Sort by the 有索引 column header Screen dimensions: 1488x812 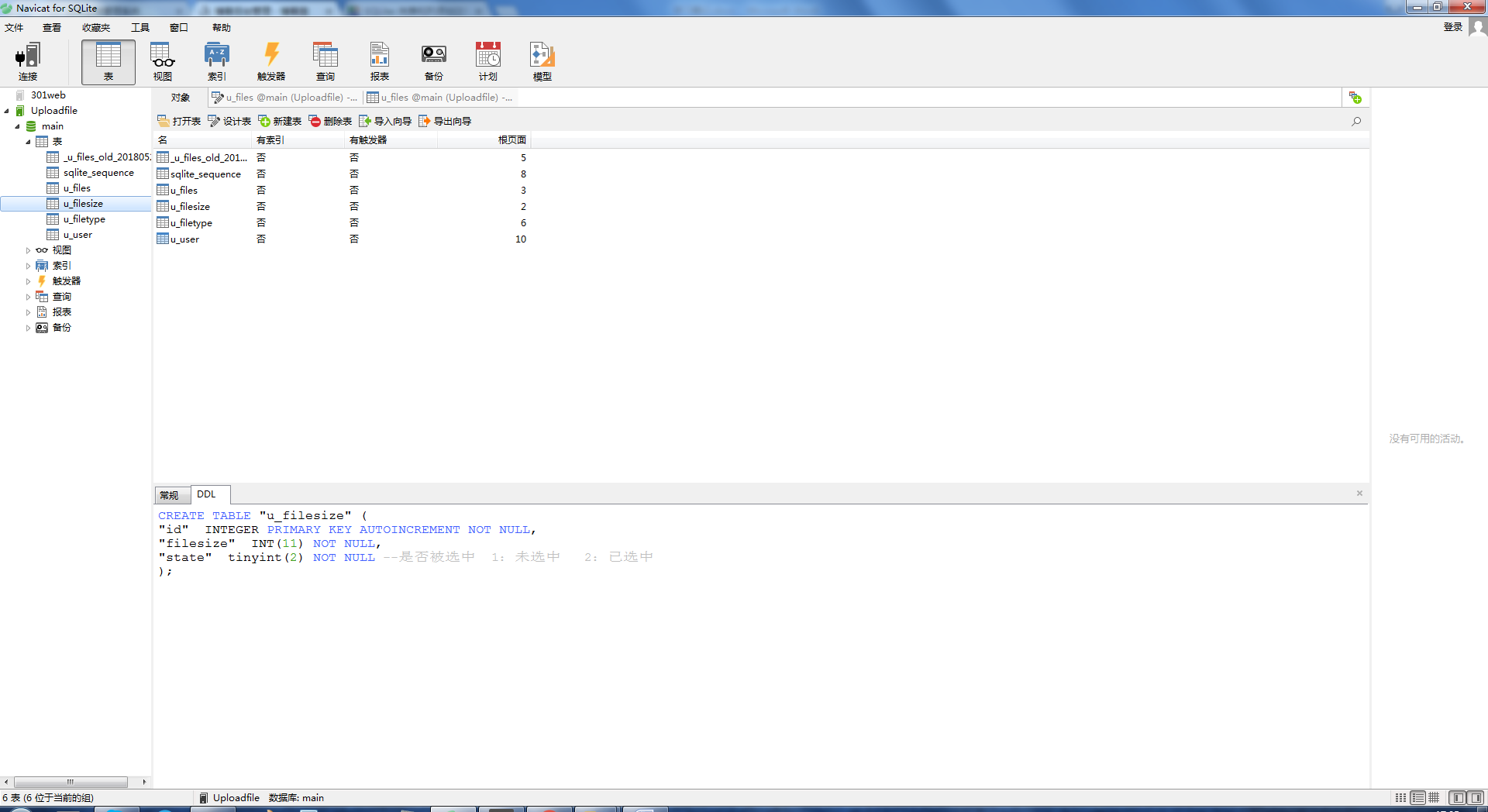point(298,140)
